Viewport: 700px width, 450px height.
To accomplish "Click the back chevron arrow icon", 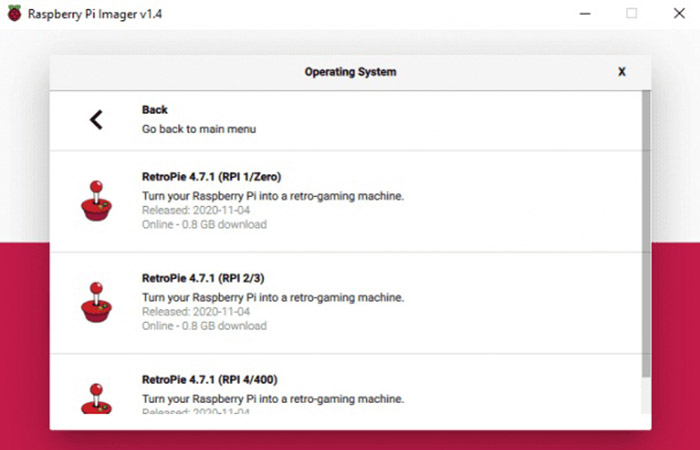I will coord(96,120).
